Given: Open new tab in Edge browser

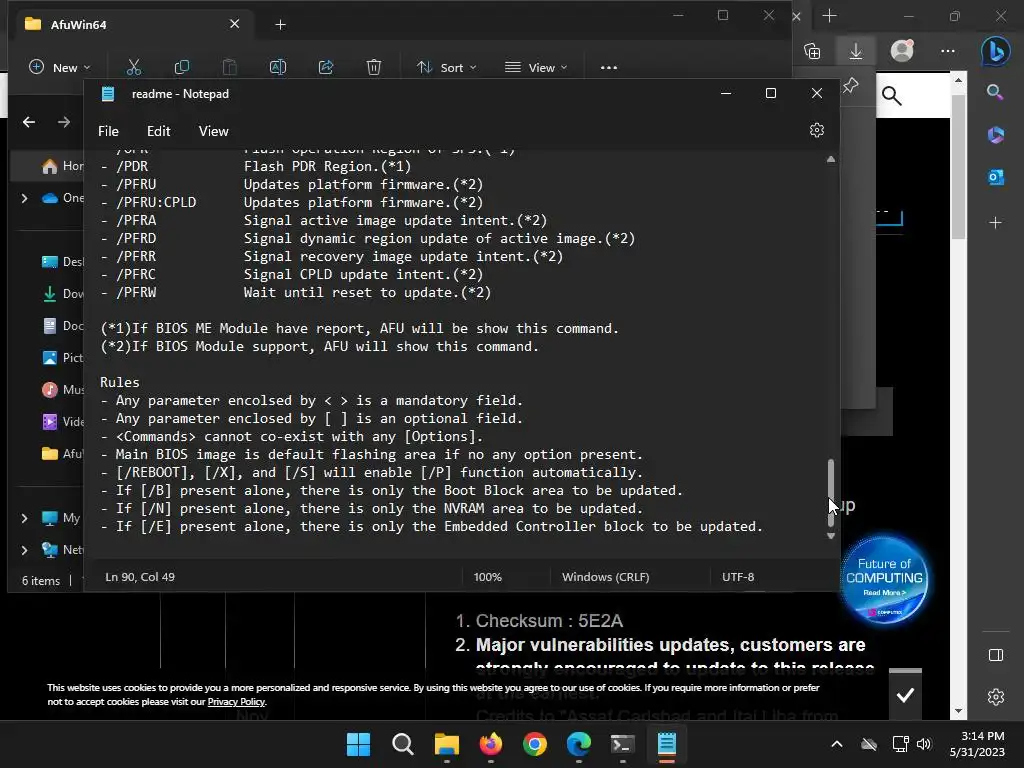Looking at the screenshot, I should point(829,16).
